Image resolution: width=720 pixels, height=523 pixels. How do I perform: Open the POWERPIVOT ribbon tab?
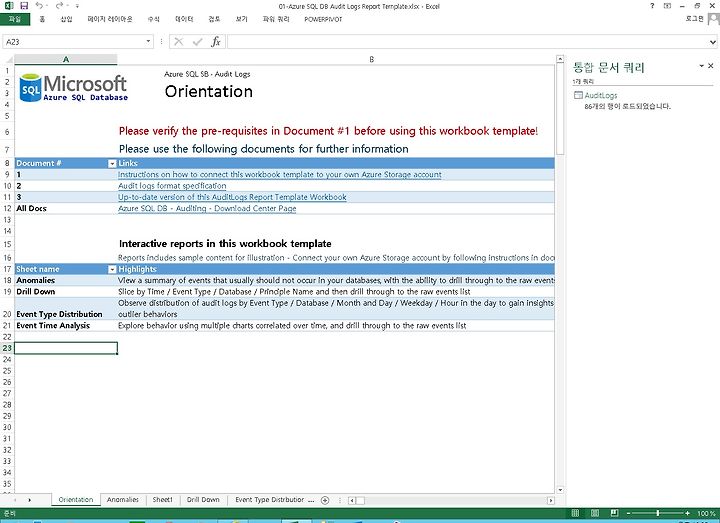tap(323, 19)
